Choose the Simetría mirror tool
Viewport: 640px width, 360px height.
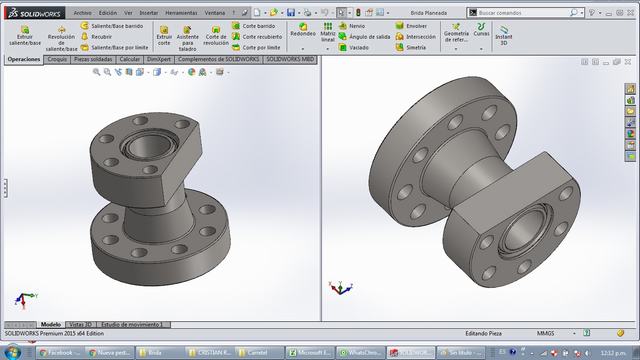pos(411,47)
